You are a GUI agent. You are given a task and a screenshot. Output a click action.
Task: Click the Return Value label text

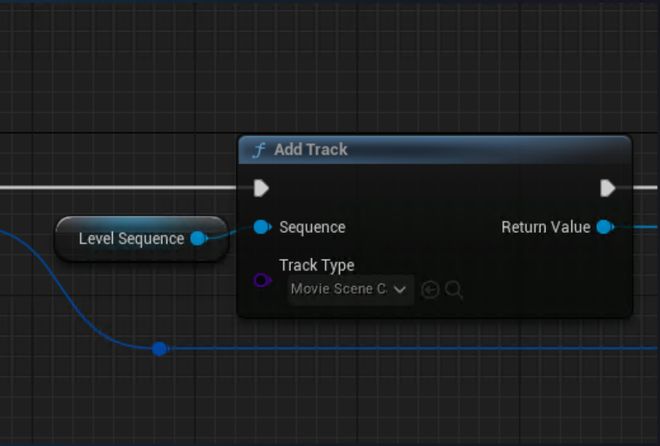pyautogui.click(x=545, y=227)
